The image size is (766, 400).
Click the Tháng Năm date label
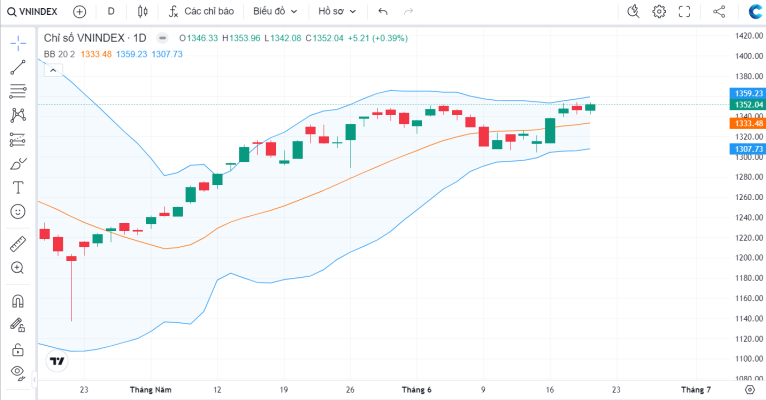click(150, 390)
